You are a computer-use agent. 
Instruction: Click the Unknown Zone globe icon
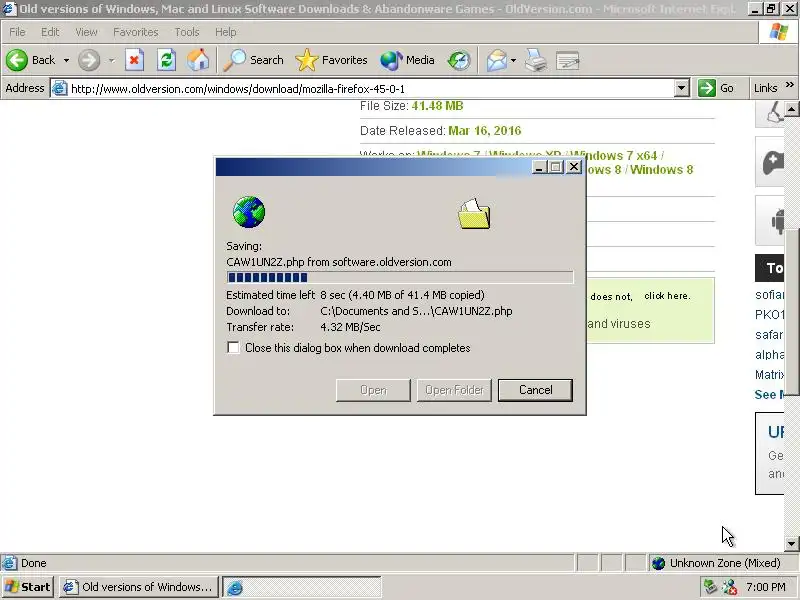pos(658,563)
